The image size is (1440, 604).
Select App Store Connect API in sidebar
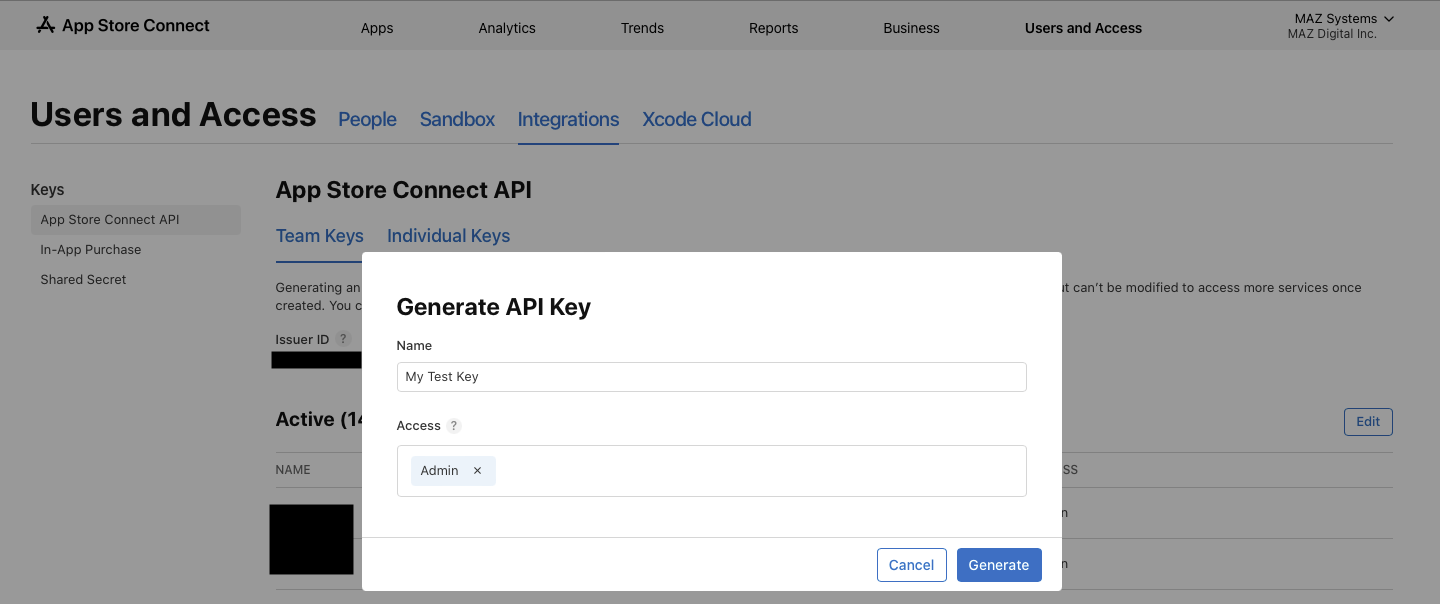pos(136,220)
